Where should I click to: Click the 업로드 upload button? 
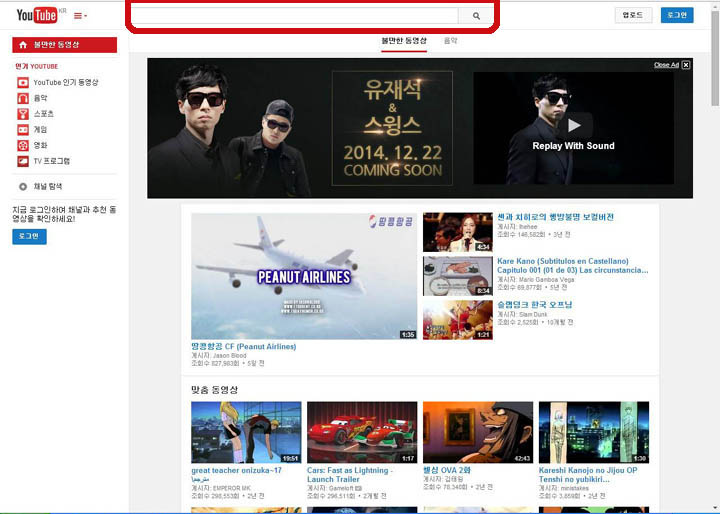click(633, 15)
